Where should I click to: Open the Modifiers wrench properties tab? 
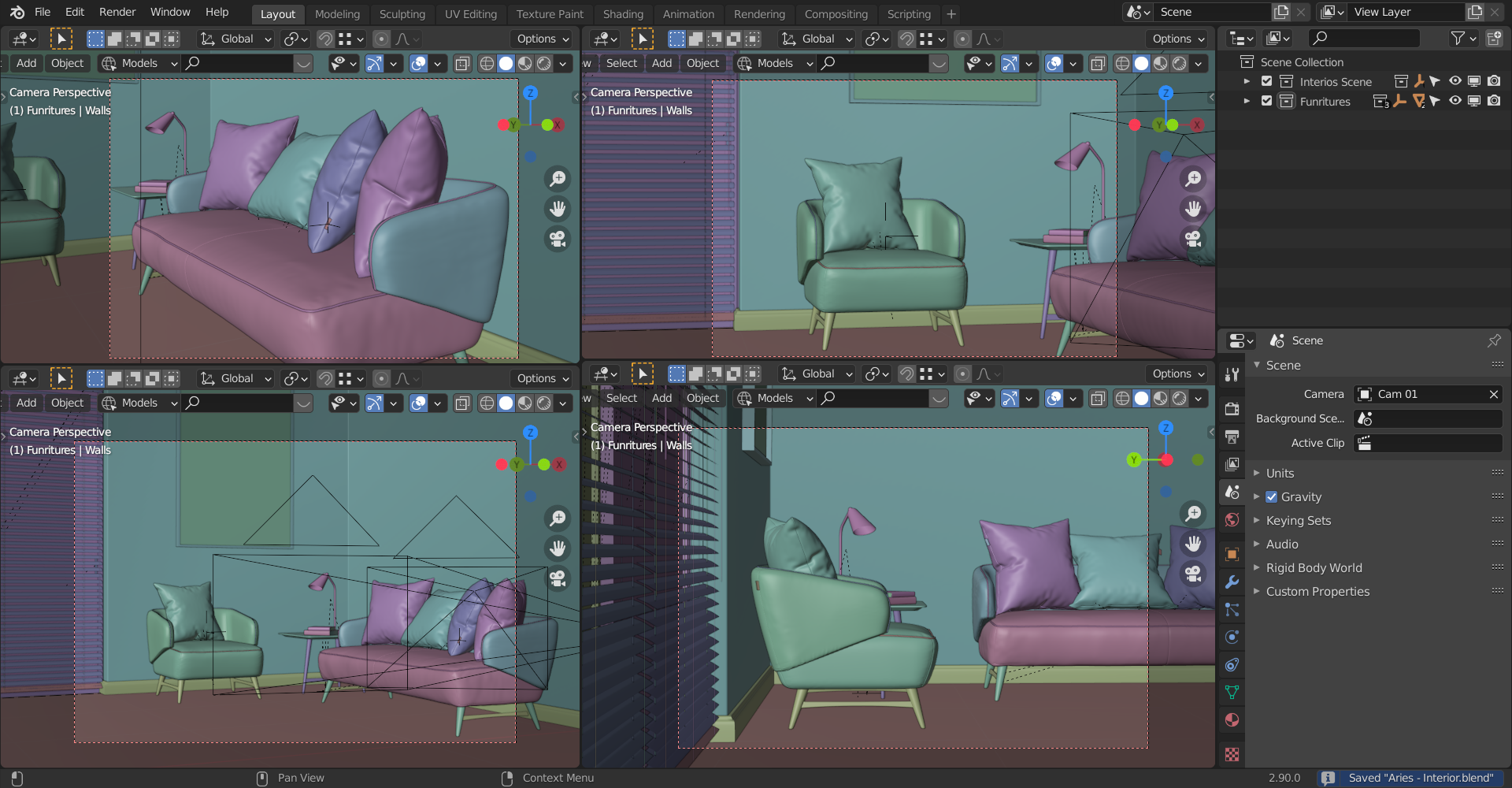point(1232,582)
